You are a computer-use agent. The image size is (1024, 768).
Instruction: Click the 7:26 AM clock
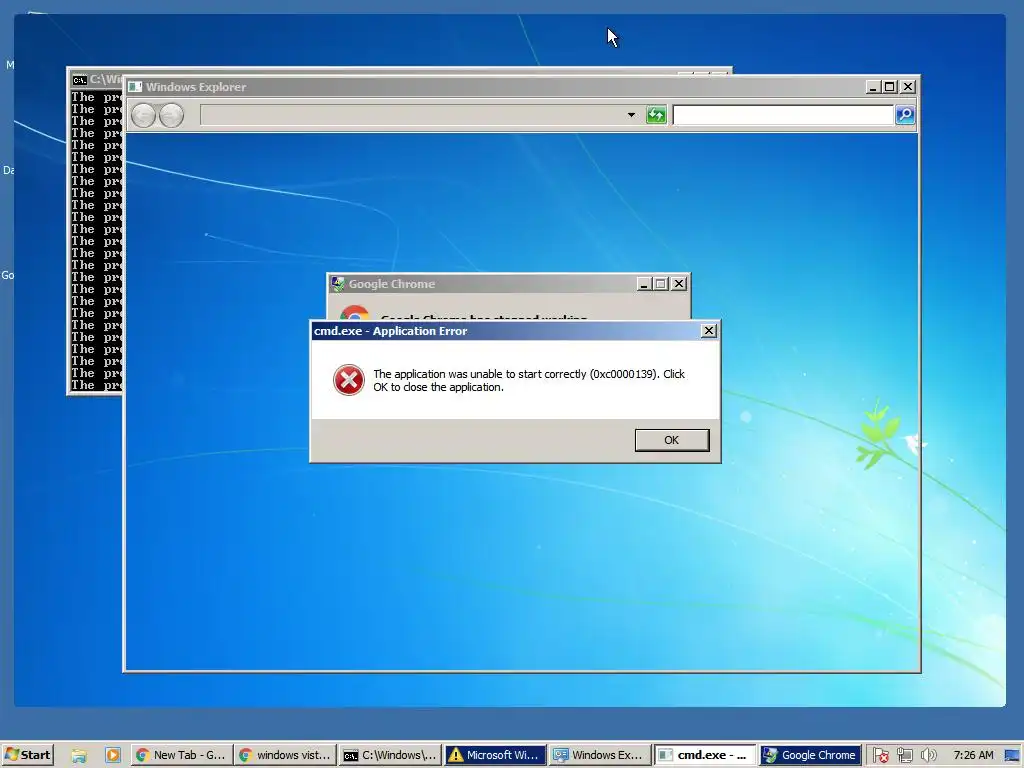[x=973, y=755]
